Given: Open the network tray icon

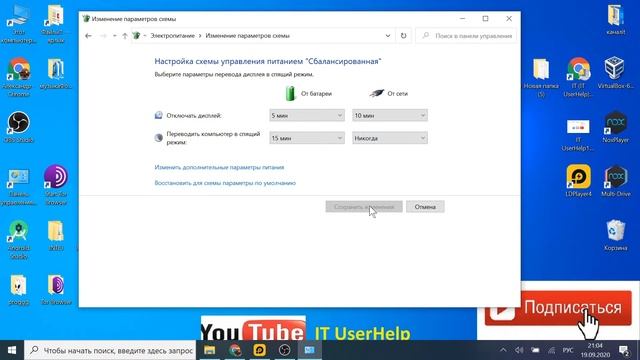Looking at the screenshot, I should (551, 350).
